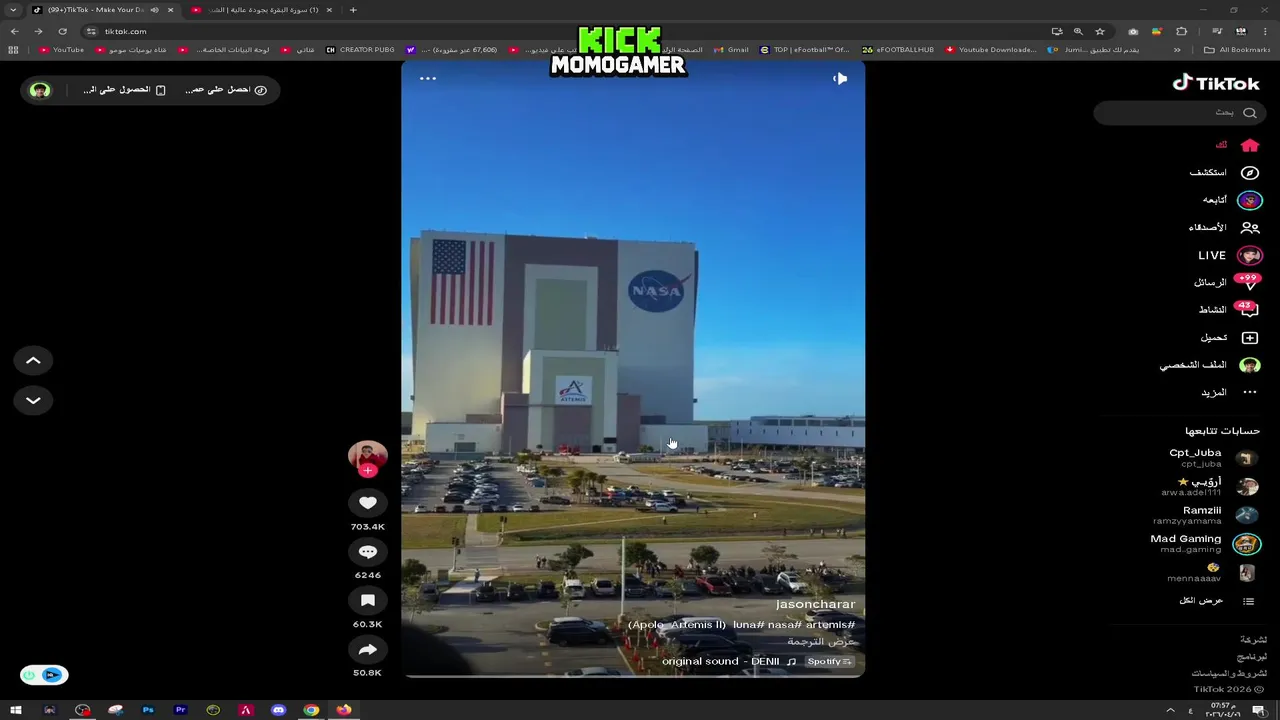Click the TikTok logo
1280x720 pixels.
(1215, 83)
